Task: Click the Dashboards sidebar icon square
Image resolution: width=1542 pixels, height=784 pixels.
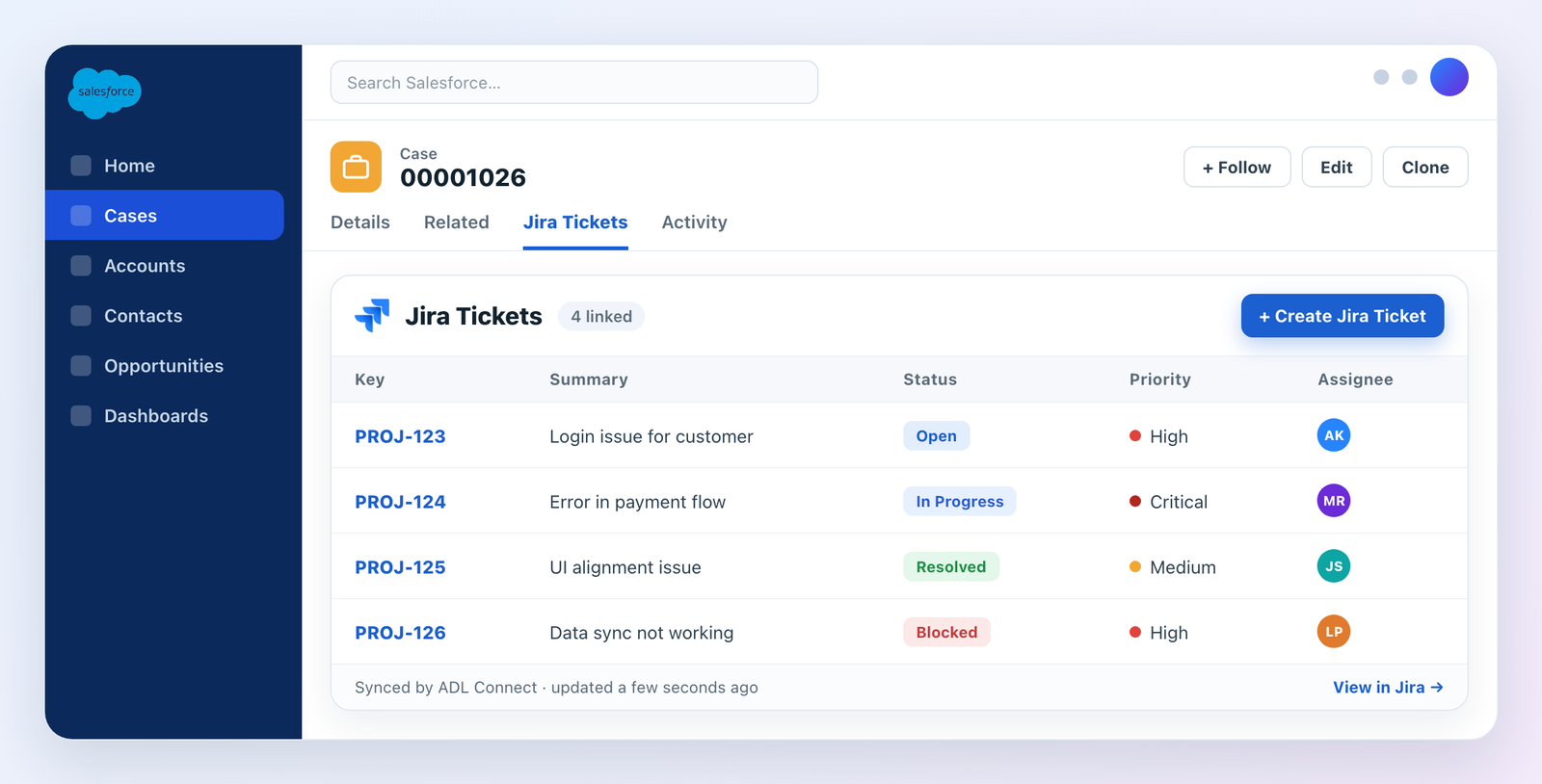Action: 81,416
